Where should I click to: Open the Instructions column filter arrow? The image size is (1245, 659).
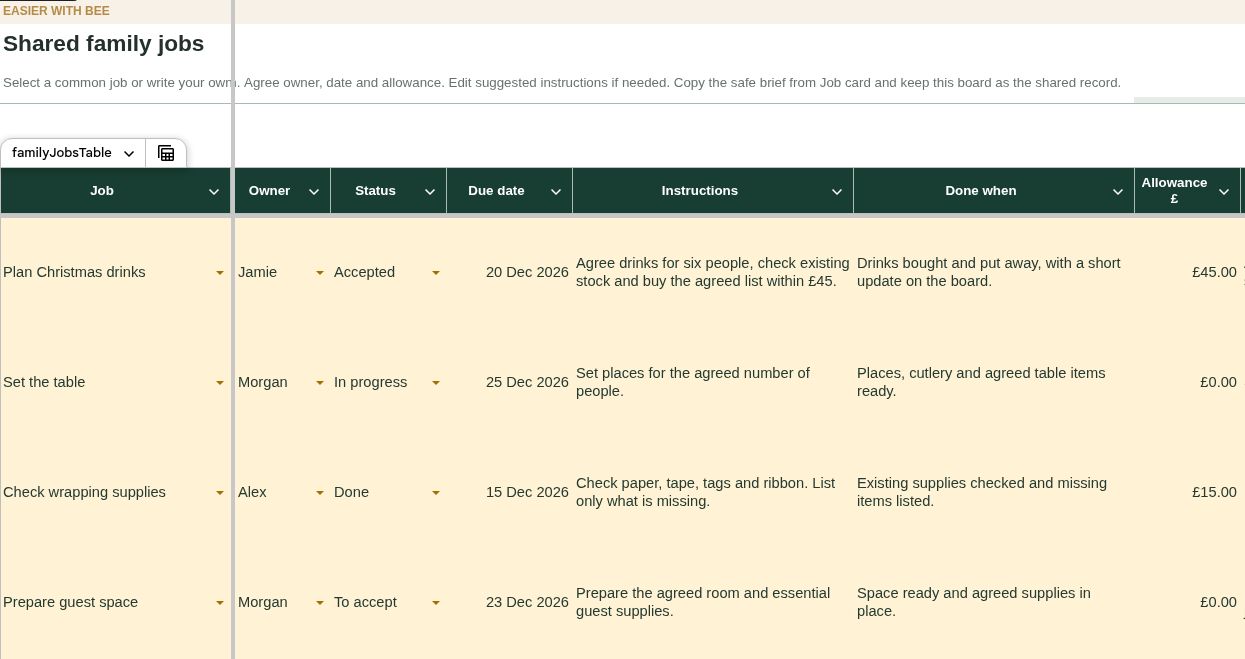click(837, 192)
